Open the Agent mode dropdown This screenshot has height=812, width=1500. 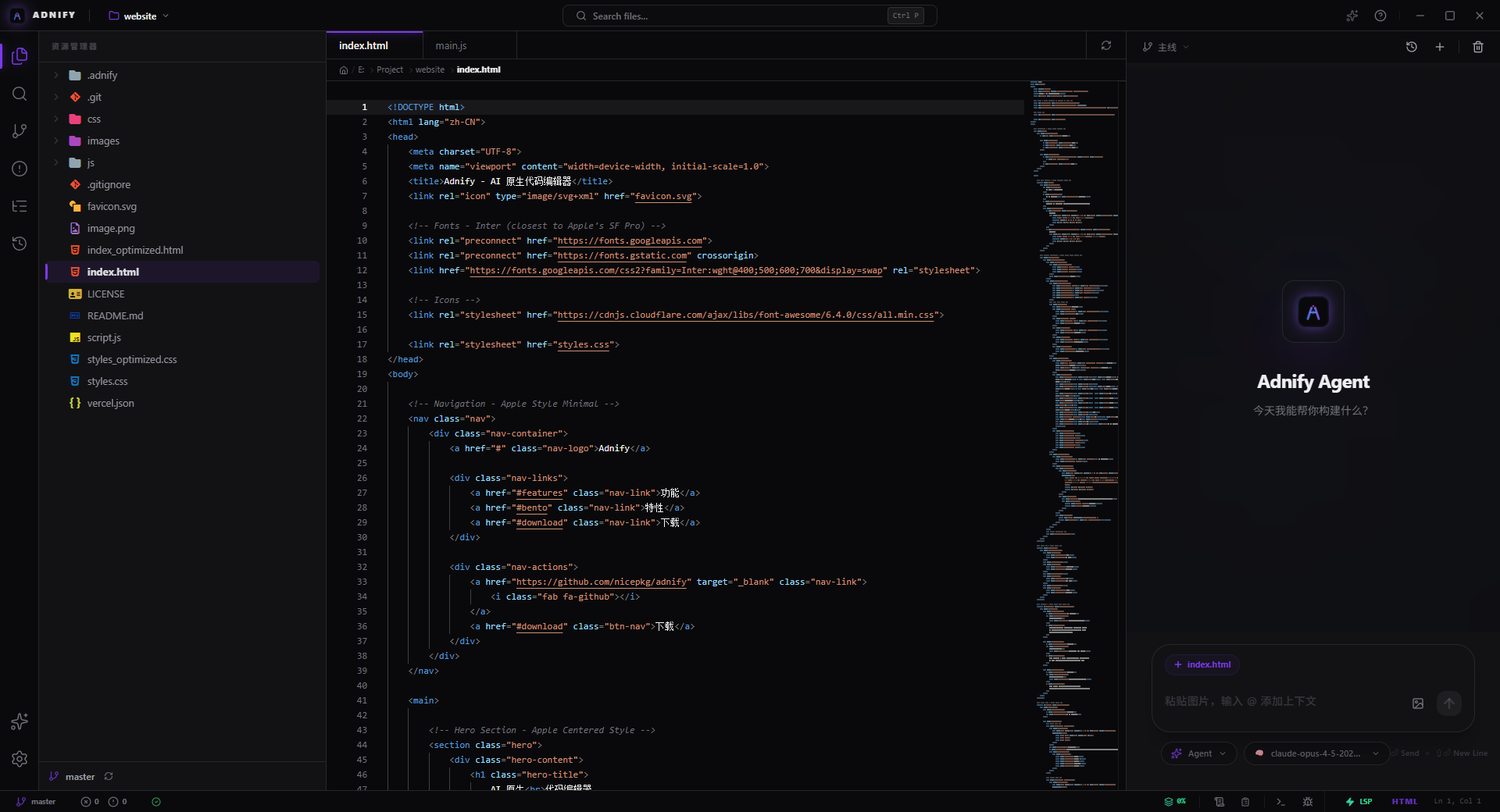tap(1198, 753)
